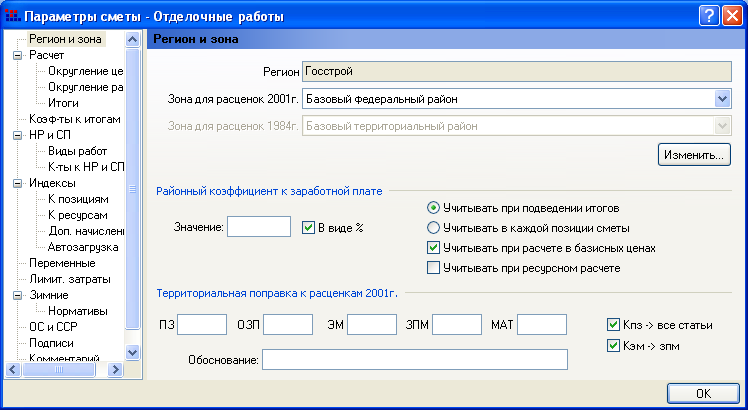Open Коэф-ты к итогам section

[74, 119]
